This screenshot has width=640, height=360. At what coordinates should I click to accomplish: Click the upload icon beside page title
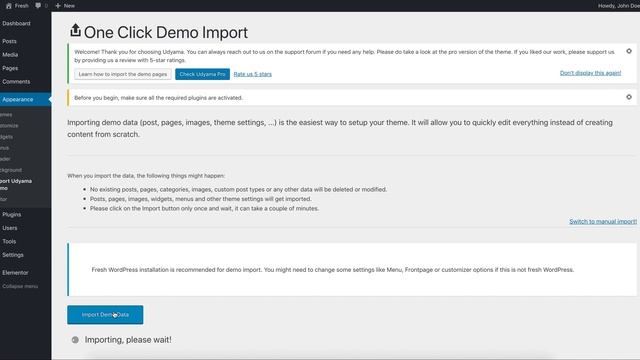tap(75, 31)
